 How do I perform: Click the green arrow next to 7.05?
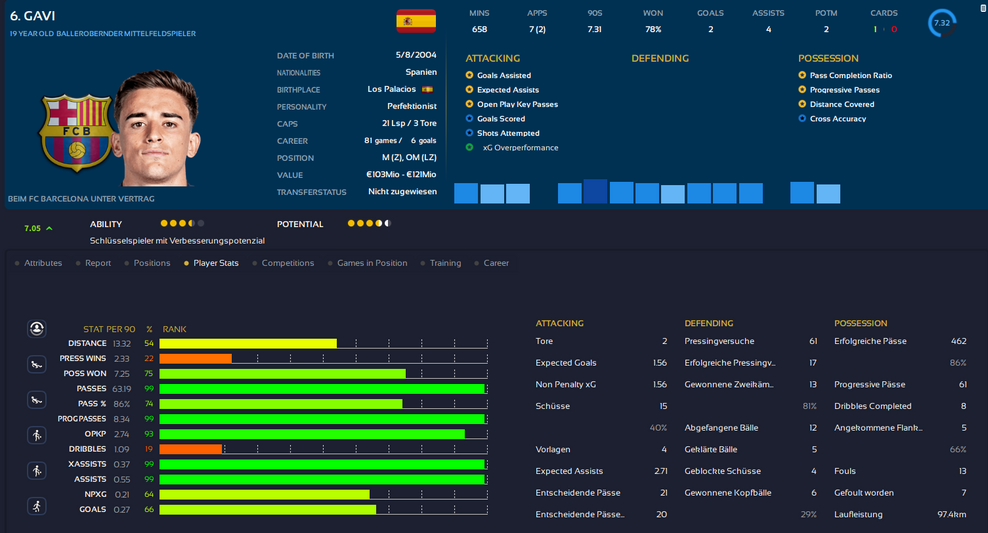tap(49, 229)
